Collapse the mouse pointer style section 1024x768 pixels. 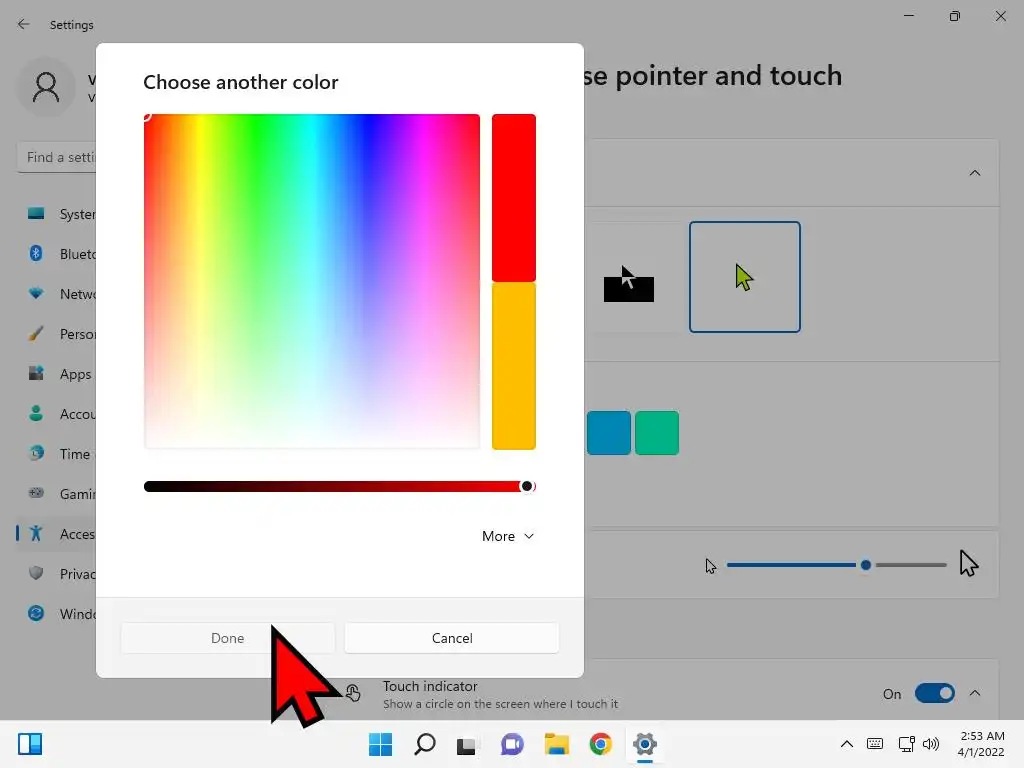coord(975,173)
